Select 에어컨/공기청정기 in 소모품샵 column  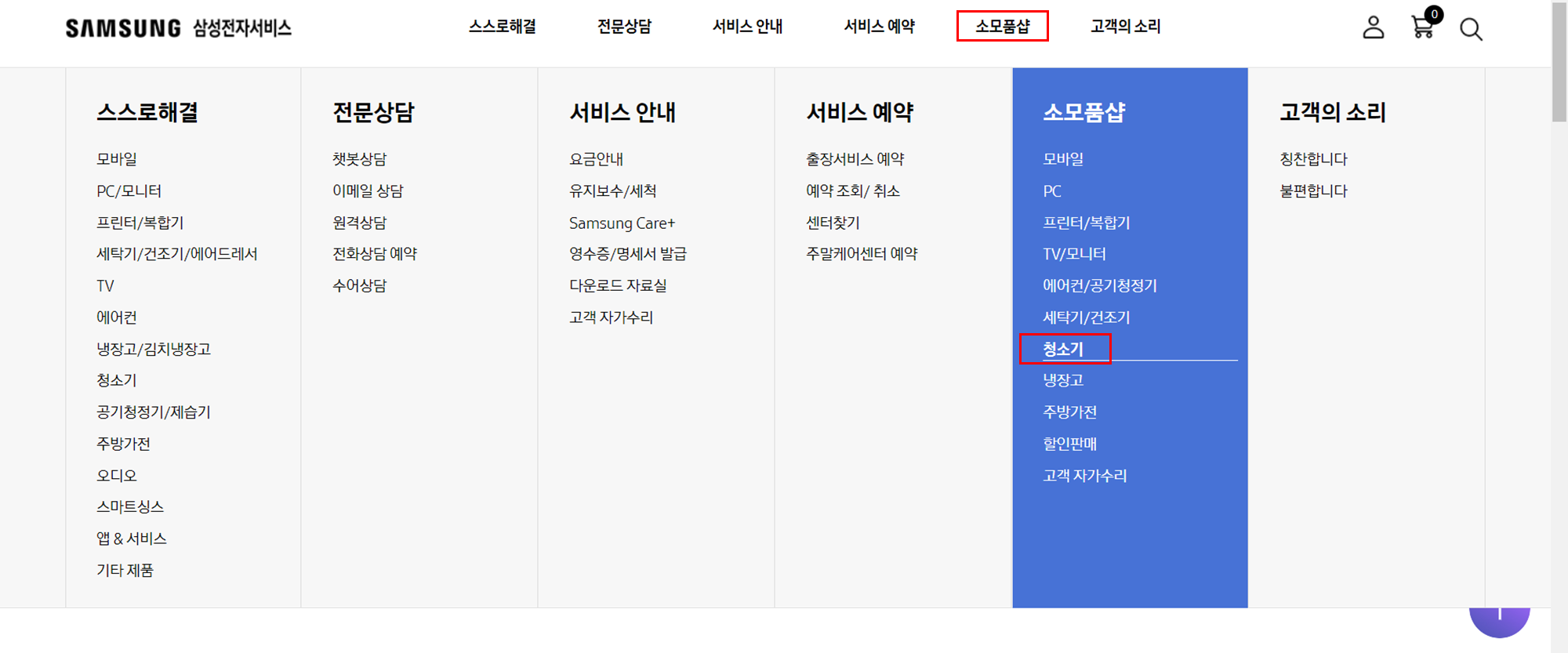(1100, 286)
